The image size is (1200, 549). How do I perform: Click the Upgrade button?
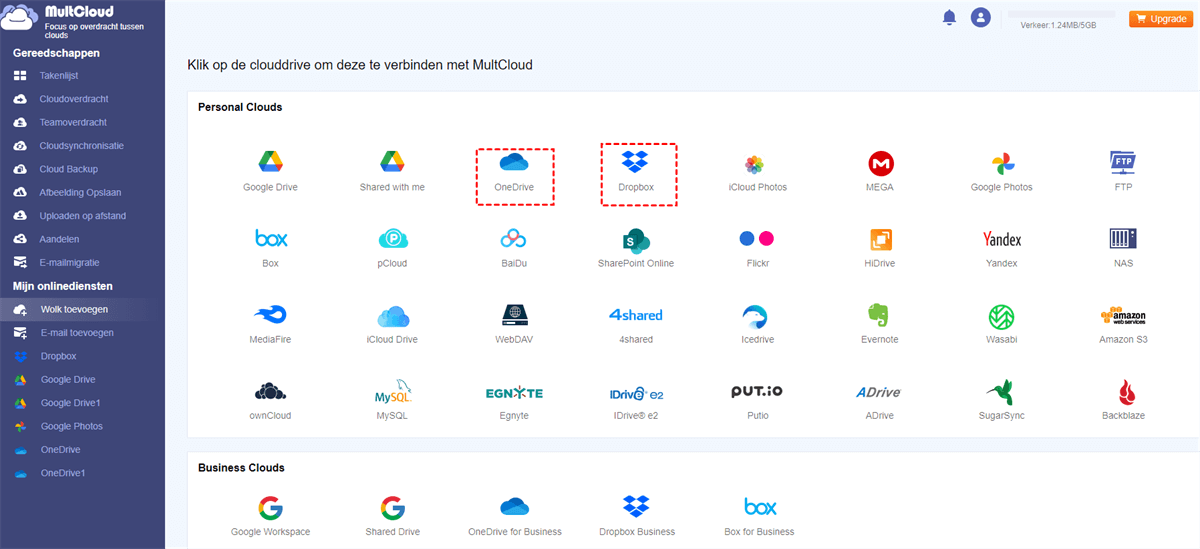point(1161,18)
